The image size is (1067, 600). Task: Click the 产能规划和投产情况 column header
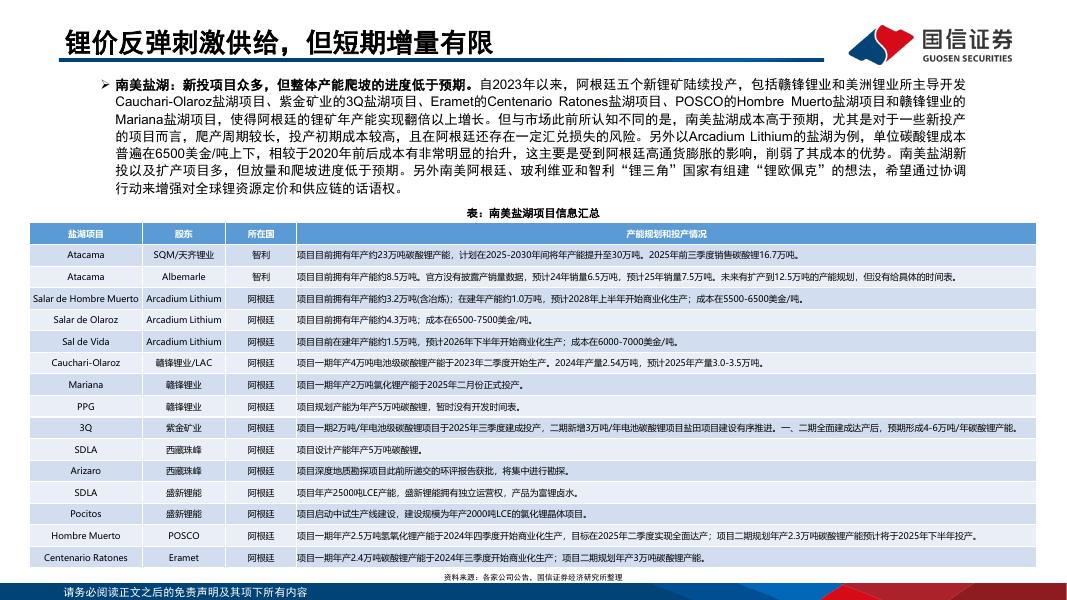point(666,233)
